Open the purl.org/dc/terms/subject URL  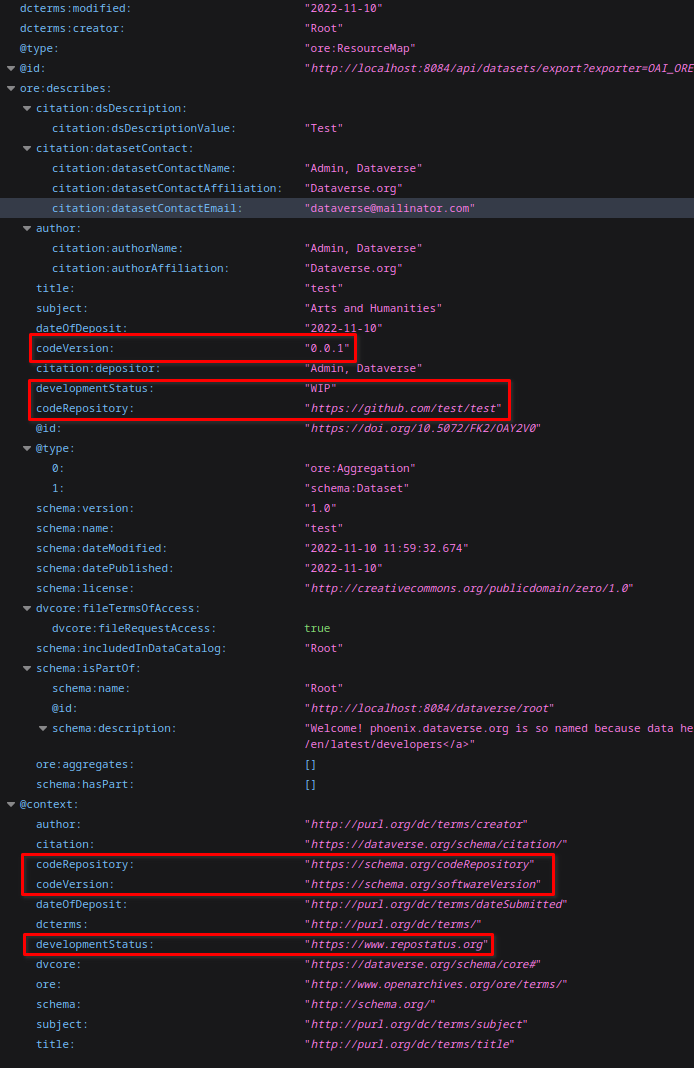[x=416, y=1024]
